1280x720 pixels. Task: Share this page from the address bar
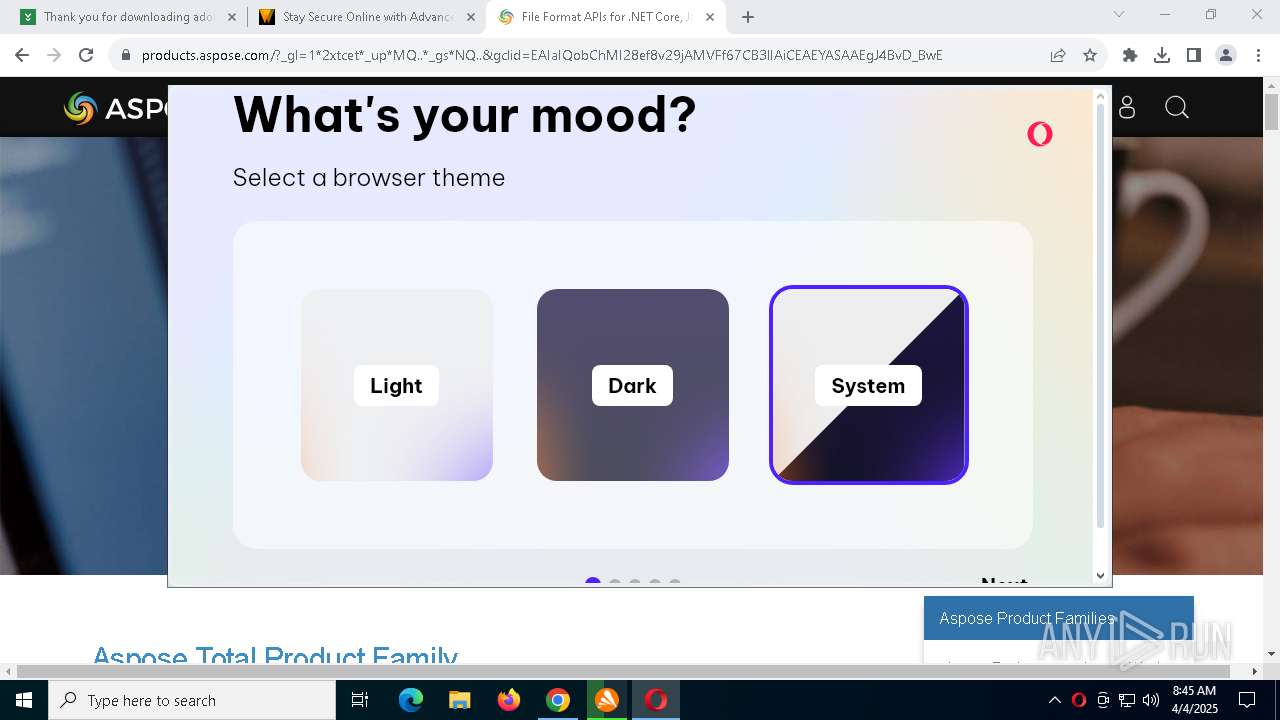click(x=1058, y=55)
